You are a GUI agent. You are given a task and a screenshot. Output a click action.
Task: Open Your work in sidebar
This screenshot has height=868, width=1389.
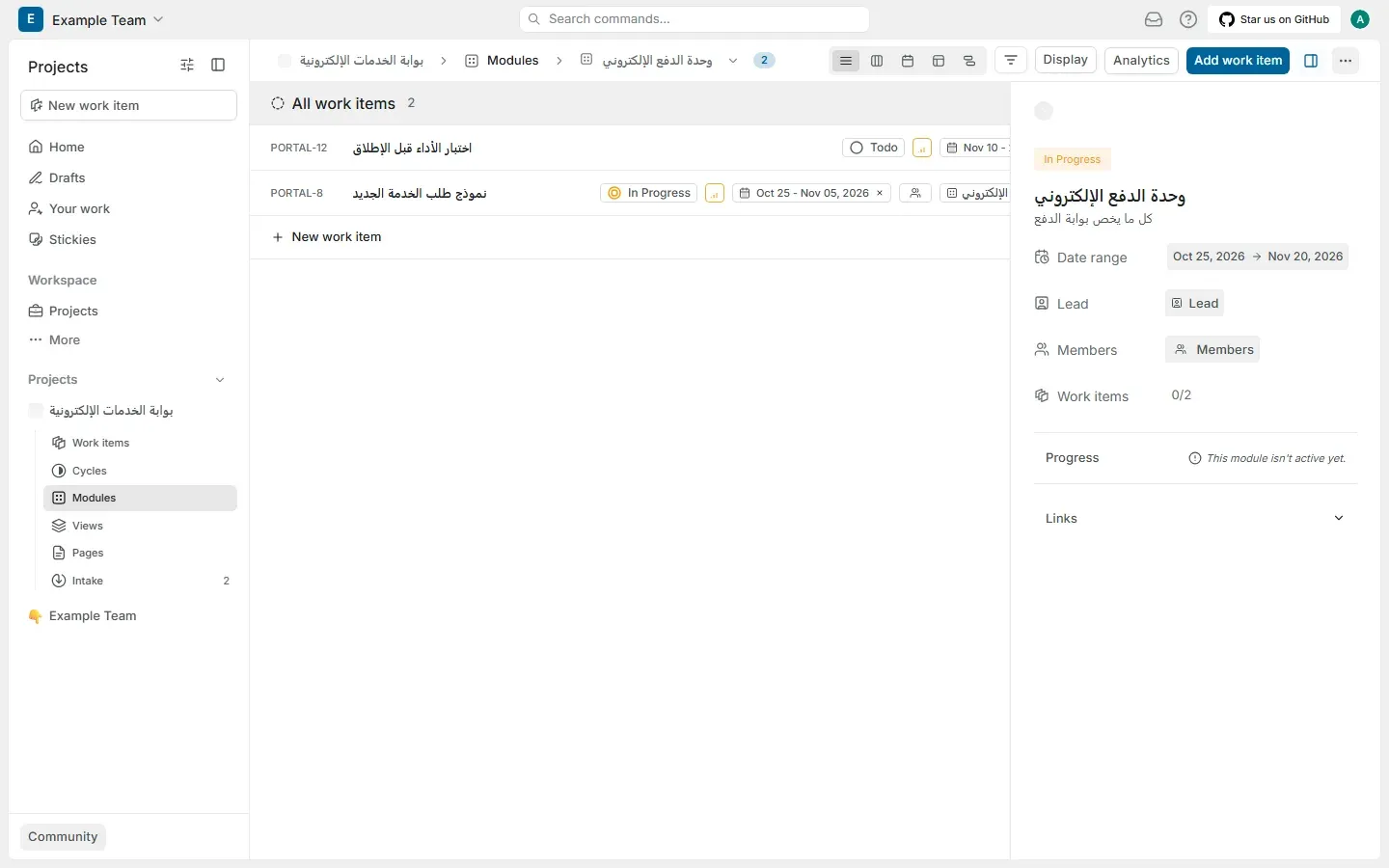pyautogui.click(x=128, y=208)
